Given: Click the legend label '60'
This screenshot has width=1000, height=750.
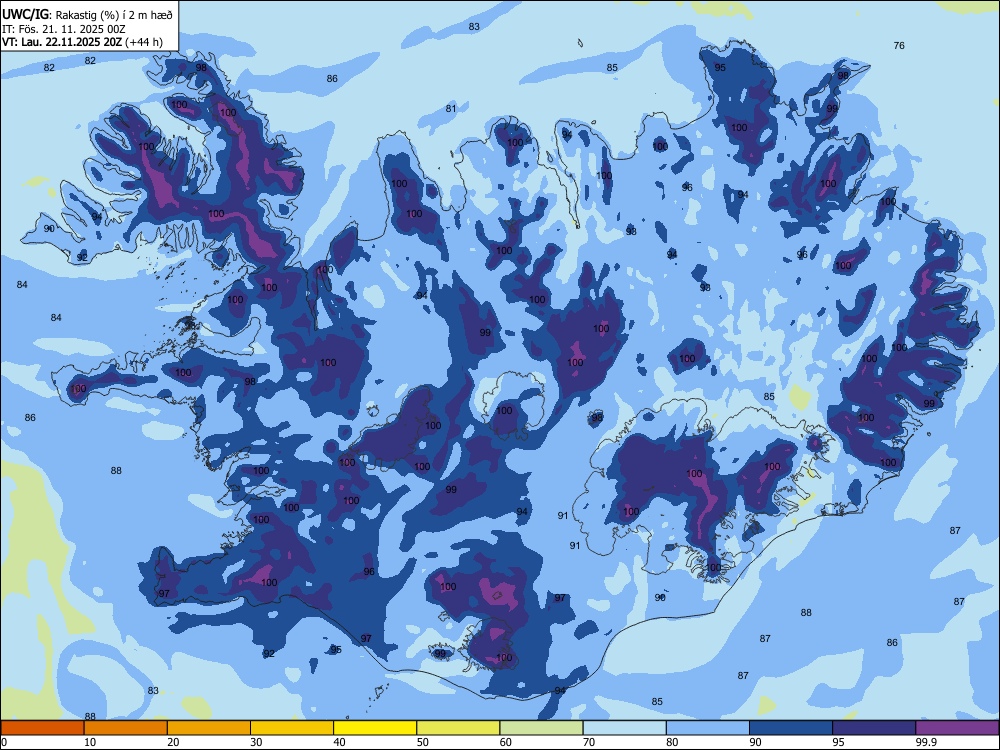Looking at the screenshot, I should click(x=506, y=742).
